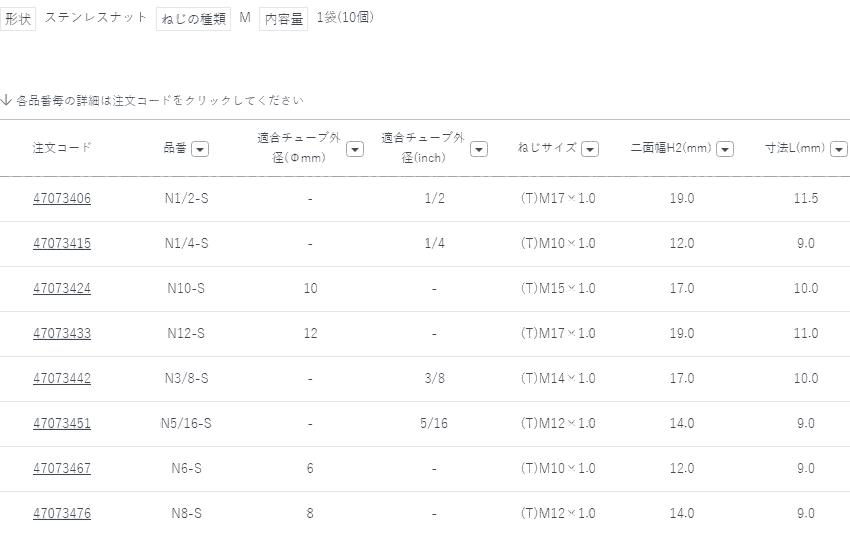This screenshot has width=850, height=534.
Task: Open the 品番 column filter dropdown
Action: point(200,149)
